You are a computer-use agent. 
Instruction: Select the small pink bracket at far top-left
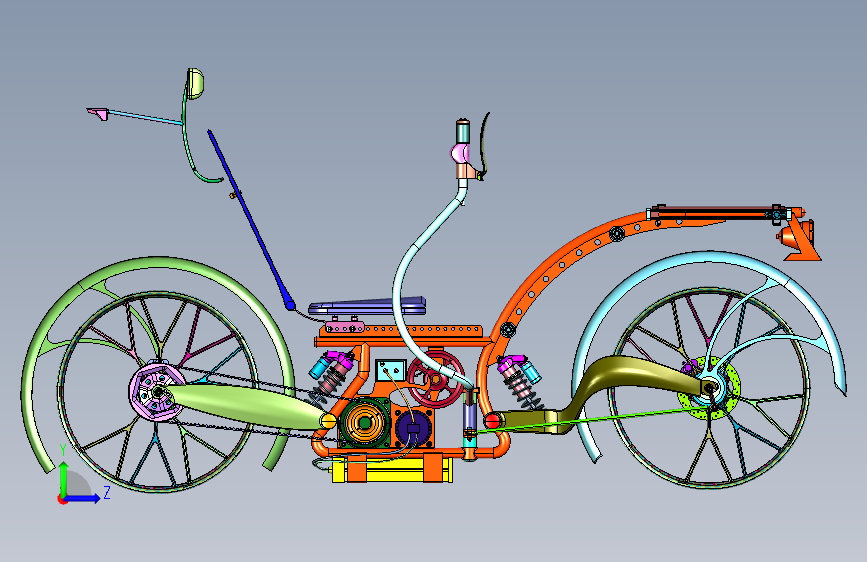point(98,113)
